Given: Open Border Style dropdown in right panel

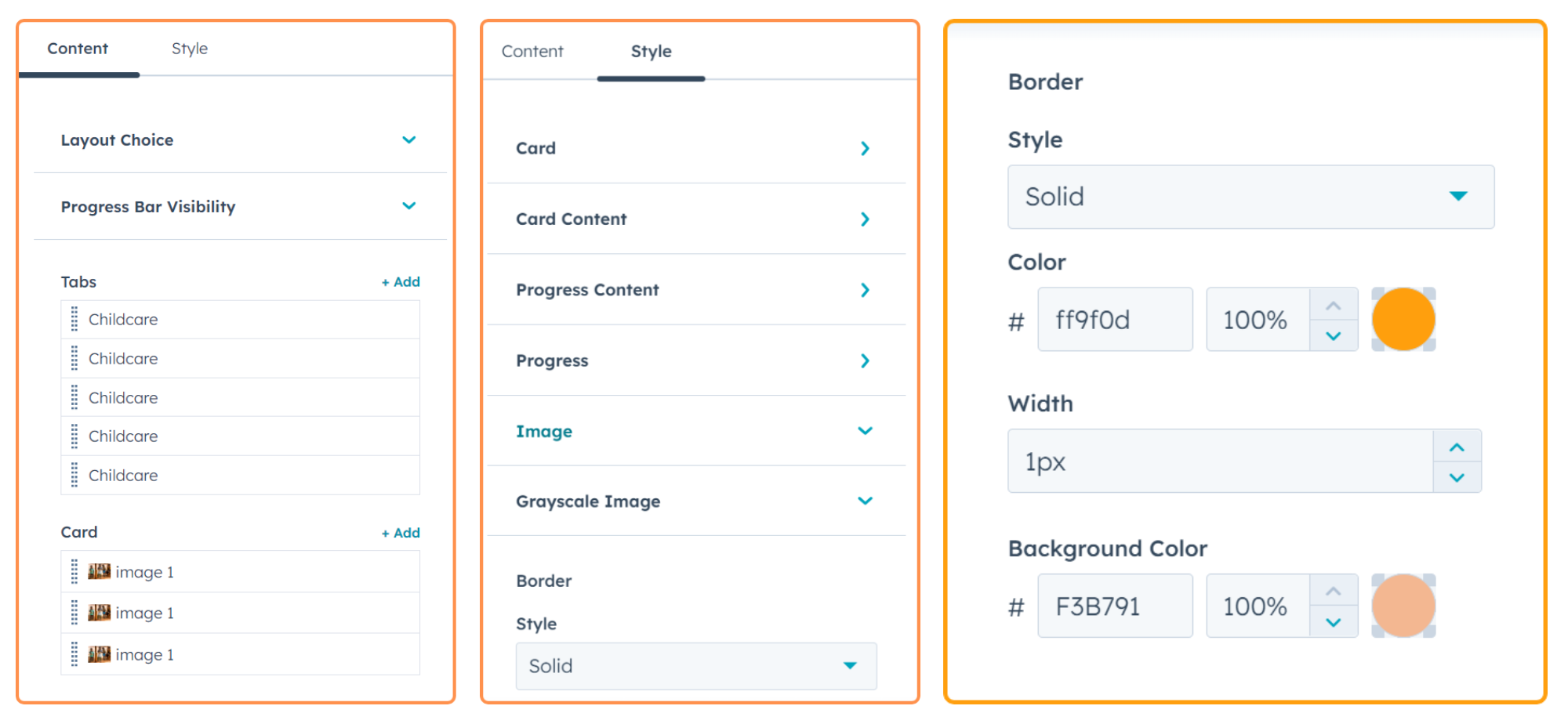Looking at the screenshot, I should (x=1250, y=197).
